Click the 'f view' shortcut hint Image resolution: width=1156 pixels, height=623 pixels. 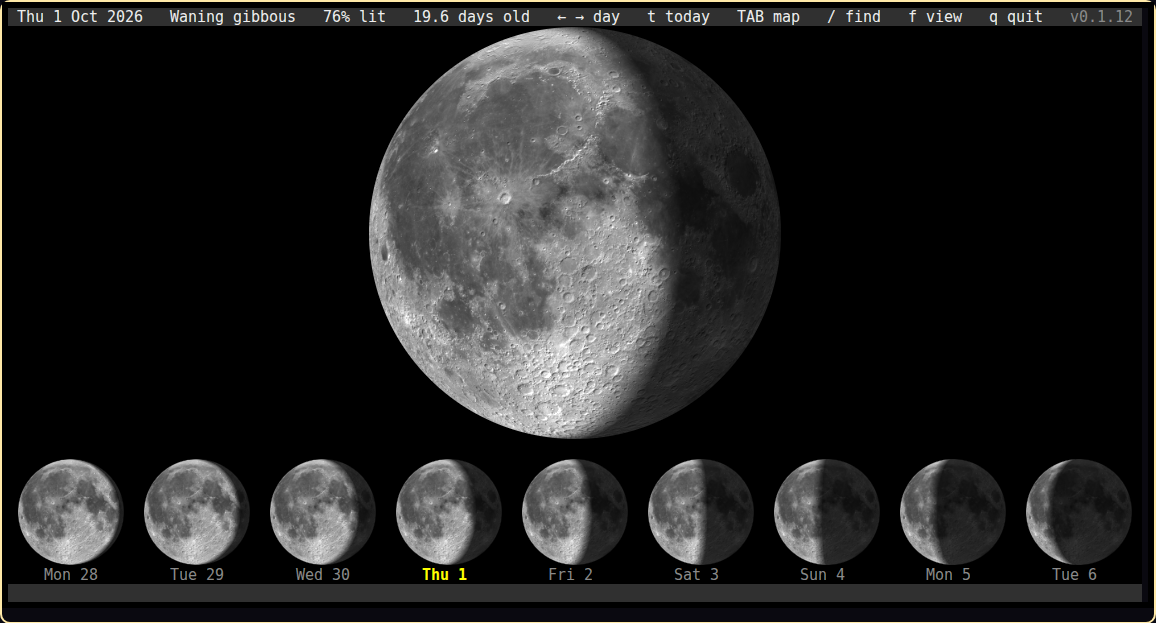(935, 16)
